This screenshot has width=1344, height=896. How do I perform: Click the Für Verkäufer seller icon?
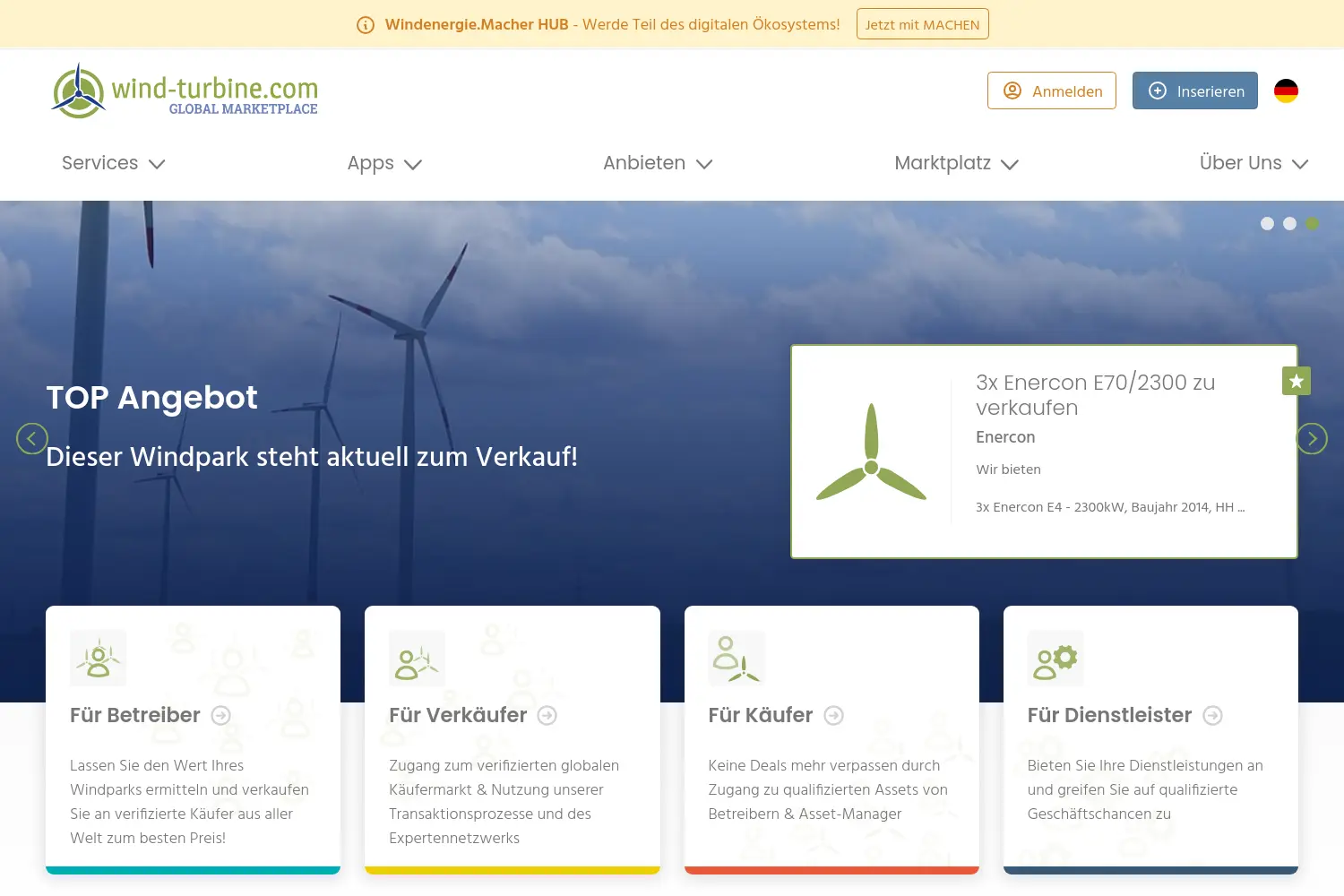pos(417,659)
